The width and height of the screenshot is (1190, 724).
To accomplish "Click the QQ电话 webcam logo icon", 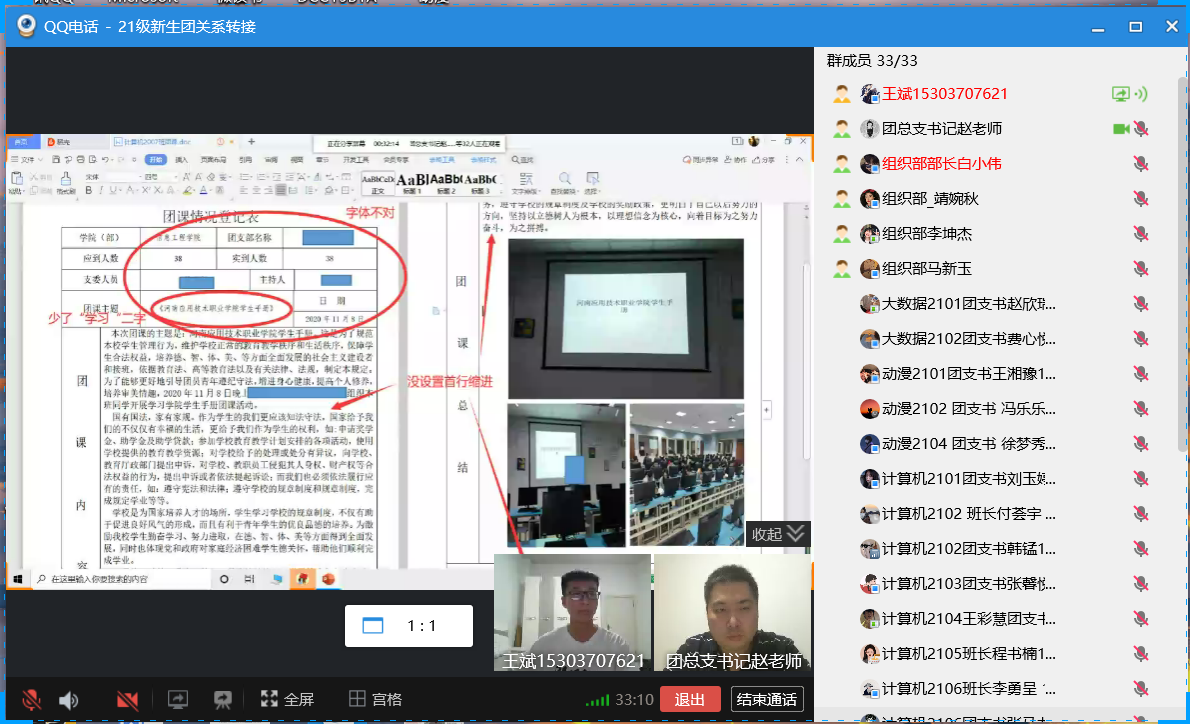I will point(22,27).
